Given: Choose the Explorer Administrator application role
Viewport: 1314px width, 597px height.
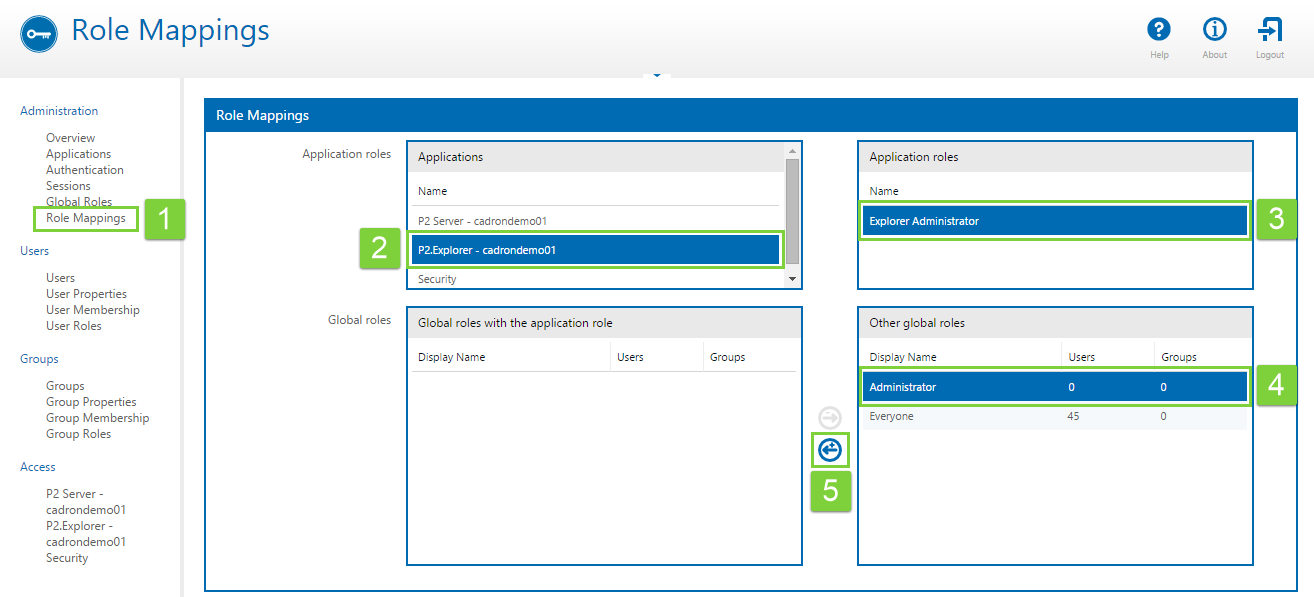Looking at the screenshot, I should point(1054,221).
